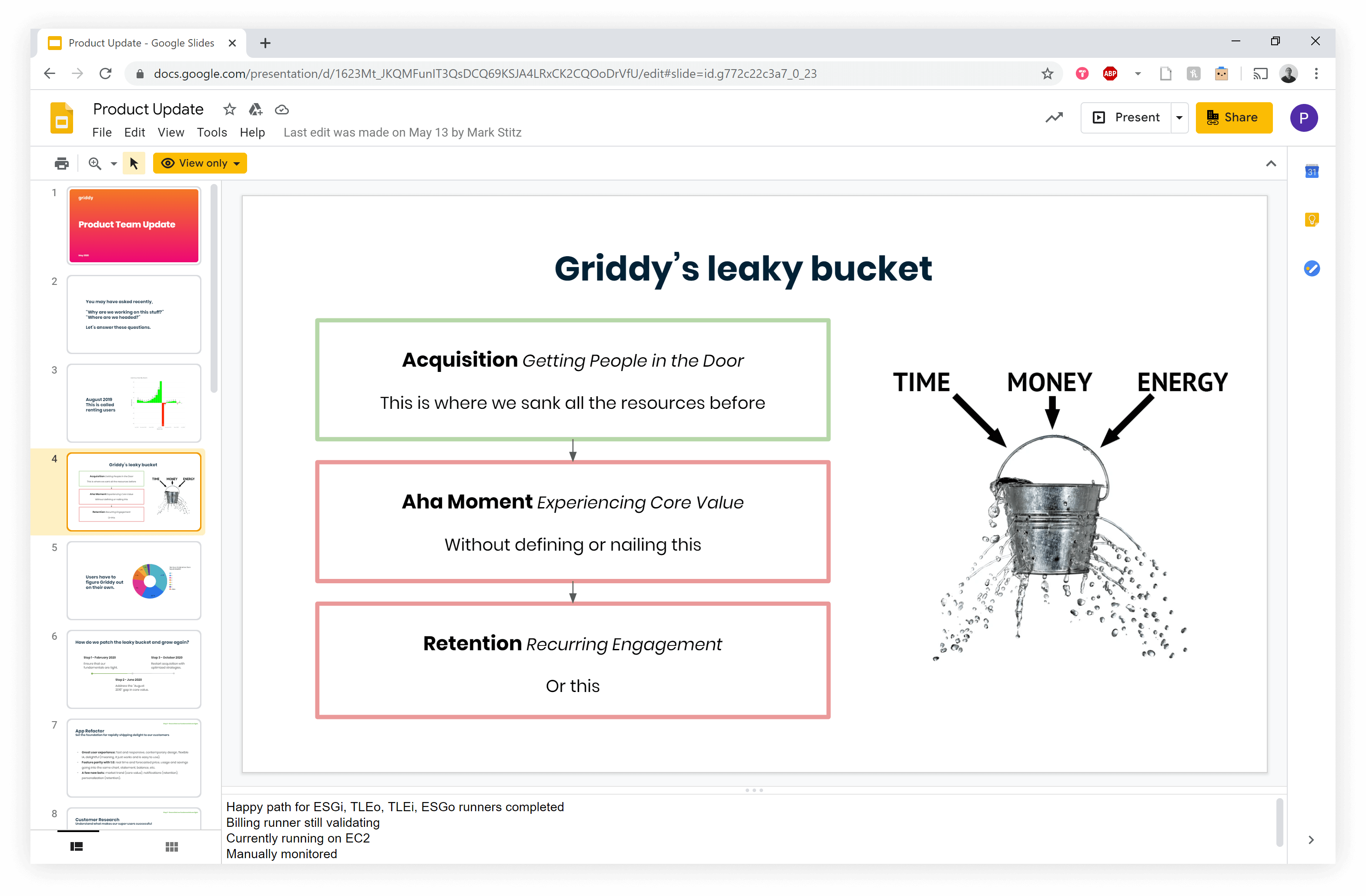Expand the side panel with right chevron
The height and width of the screenshot is (896, 1366).
click(1311, 840)
